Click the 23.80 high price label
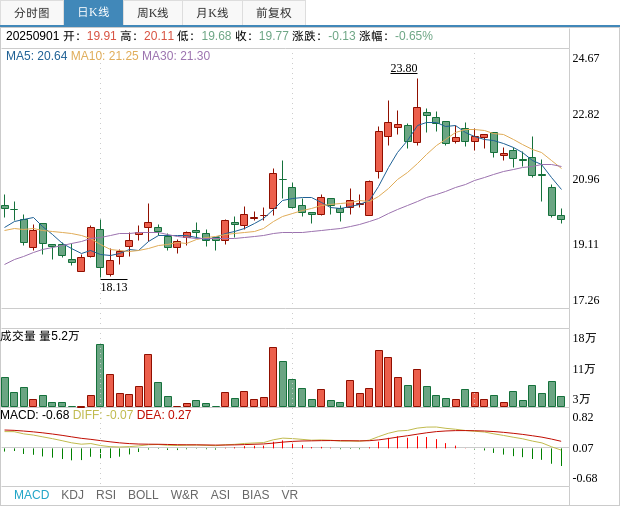 pos(404,68)
